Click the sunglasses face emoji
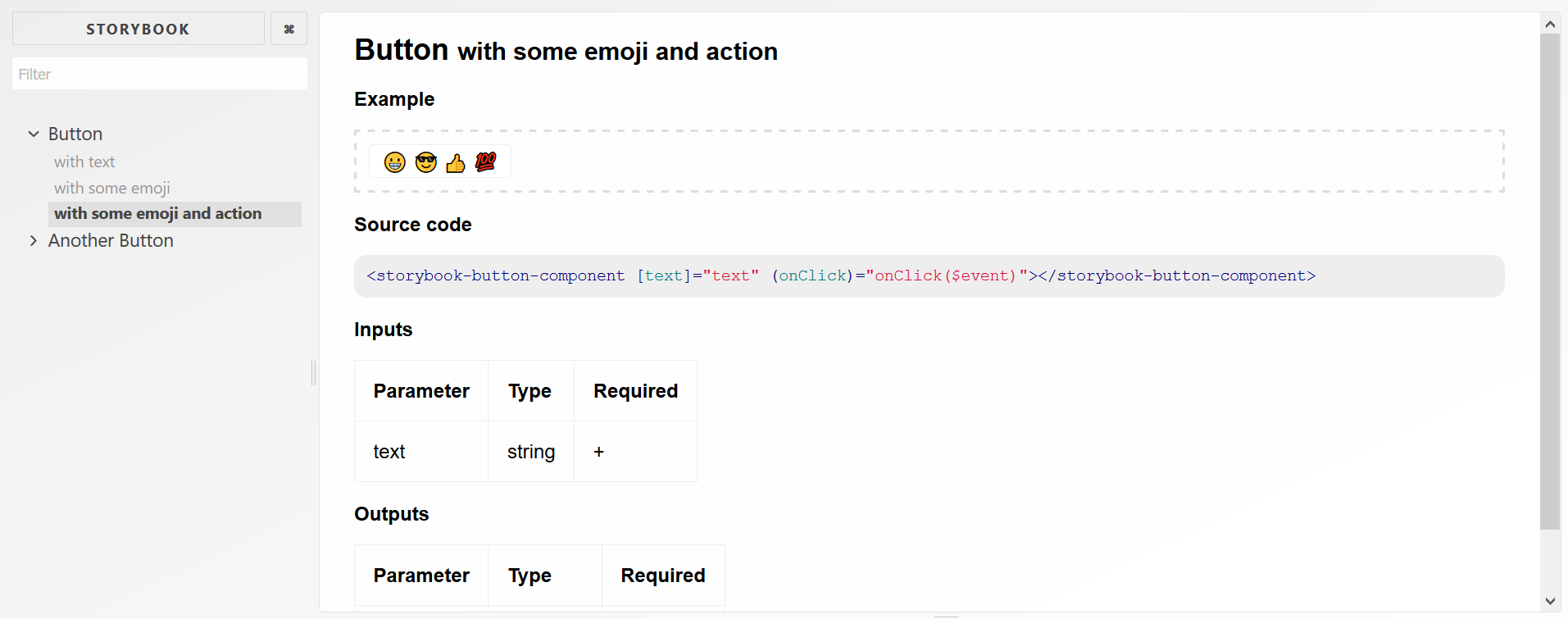Image resolution: width=1568 pixels, height=619 pixels. pyautogui.click(x=426, y=162)
